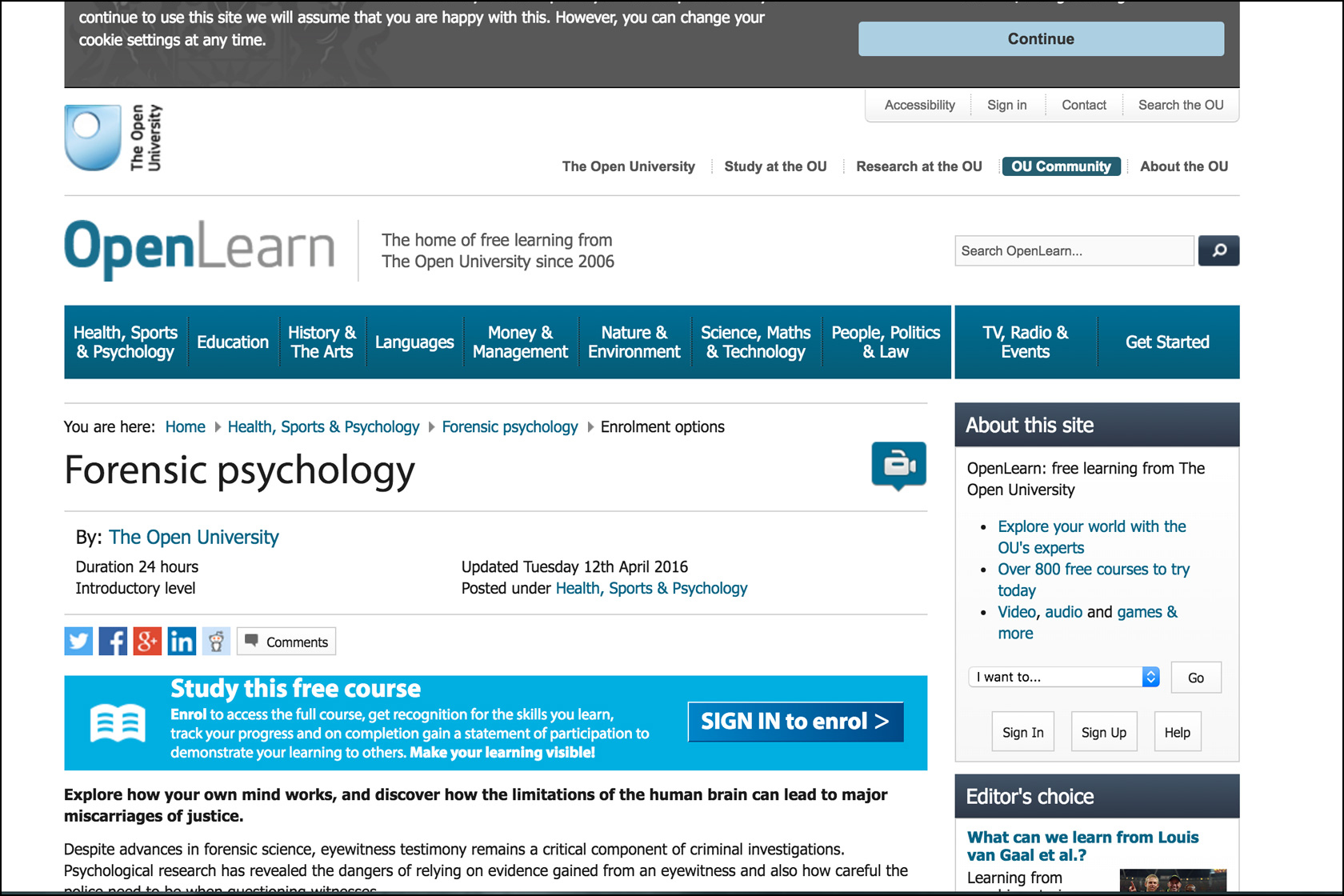Click 'Updated Tuesday 12th April 2016' text
Image resolution: width=1344 pixels, height=896 pixels.
[x=574, y=567]
